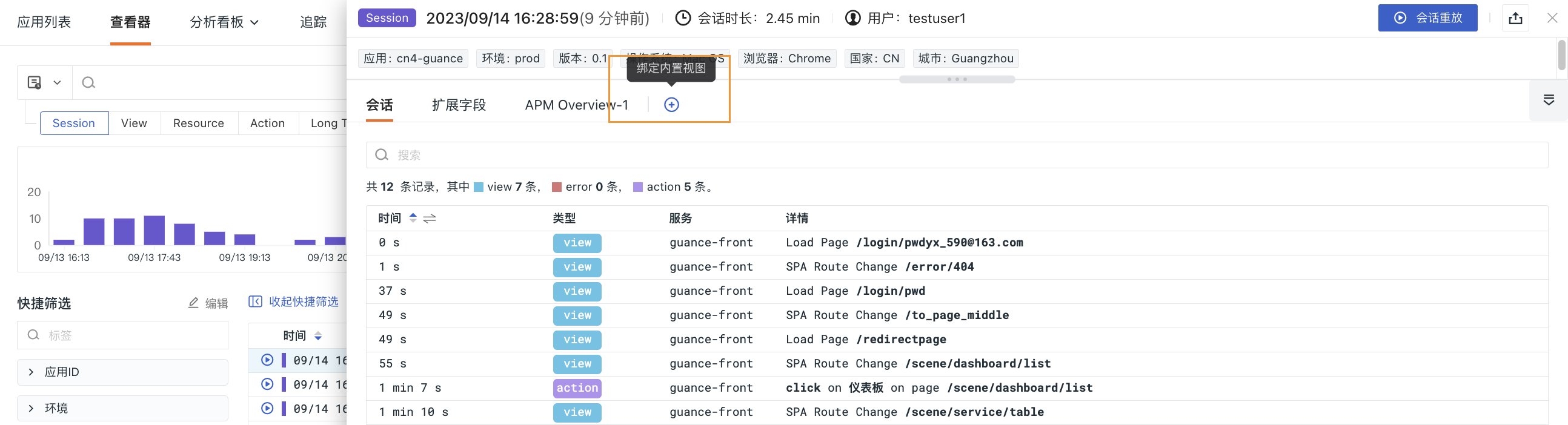Play second session row replay icon
The width and height of the screenshot is (1568, 425).
pos(267,384)
